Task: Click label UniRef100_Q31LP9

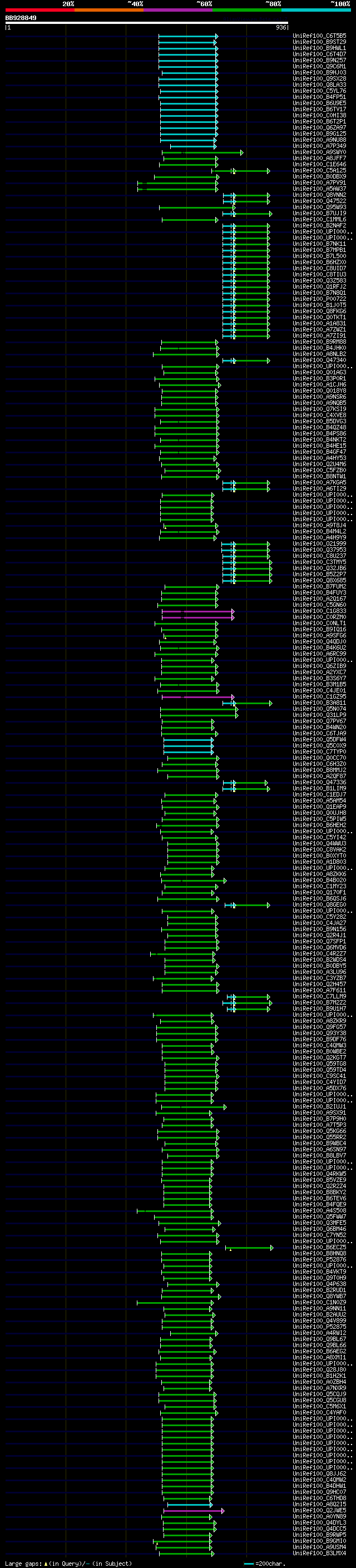Action: pos(319,715)
